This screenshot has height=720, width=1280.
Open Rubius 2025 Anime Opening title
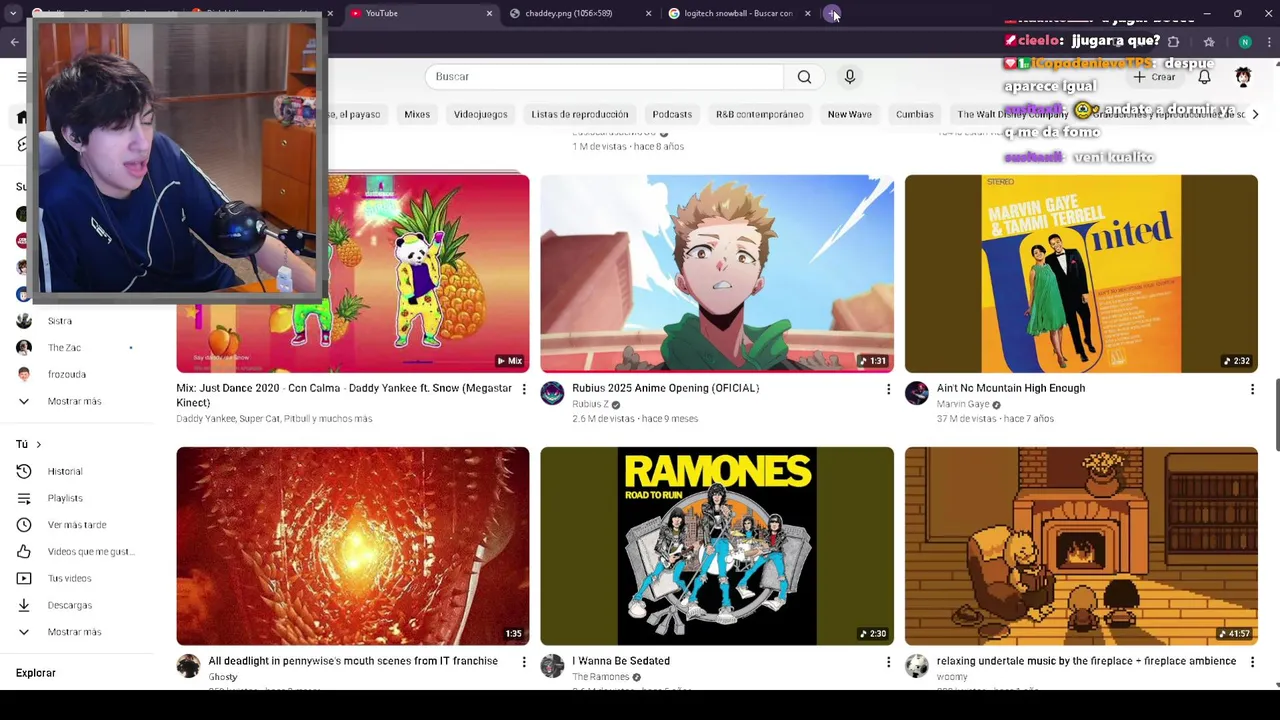[666, 388]
